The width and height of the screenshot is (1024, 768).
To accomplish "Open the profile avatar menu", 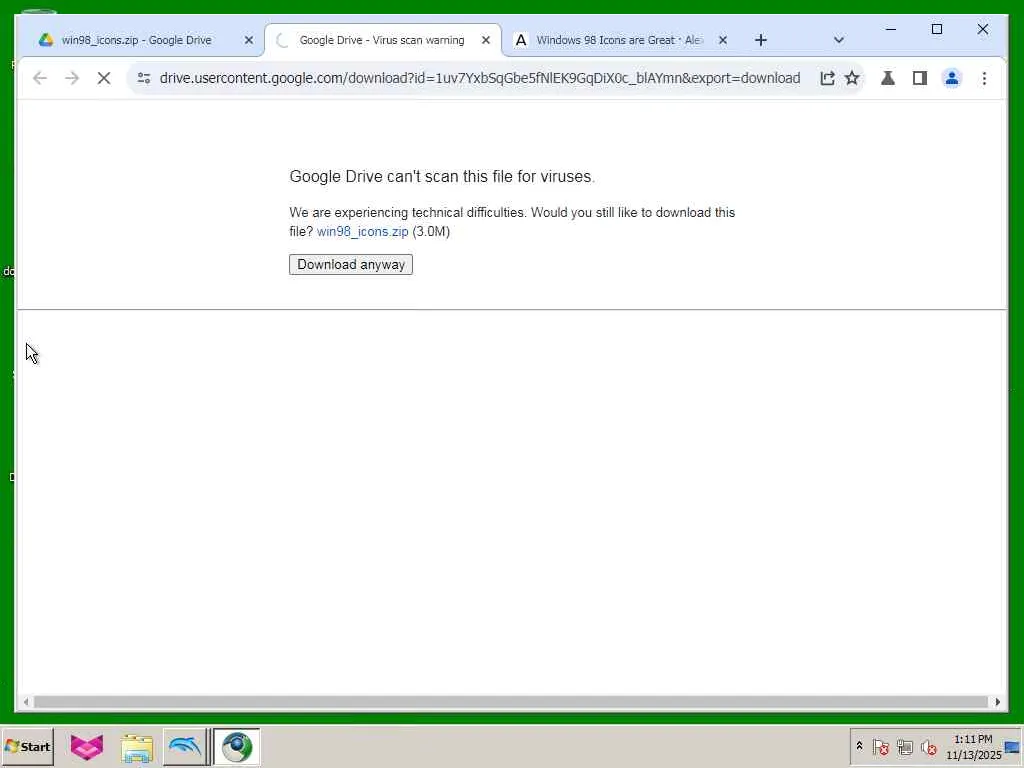I will 952,78.
